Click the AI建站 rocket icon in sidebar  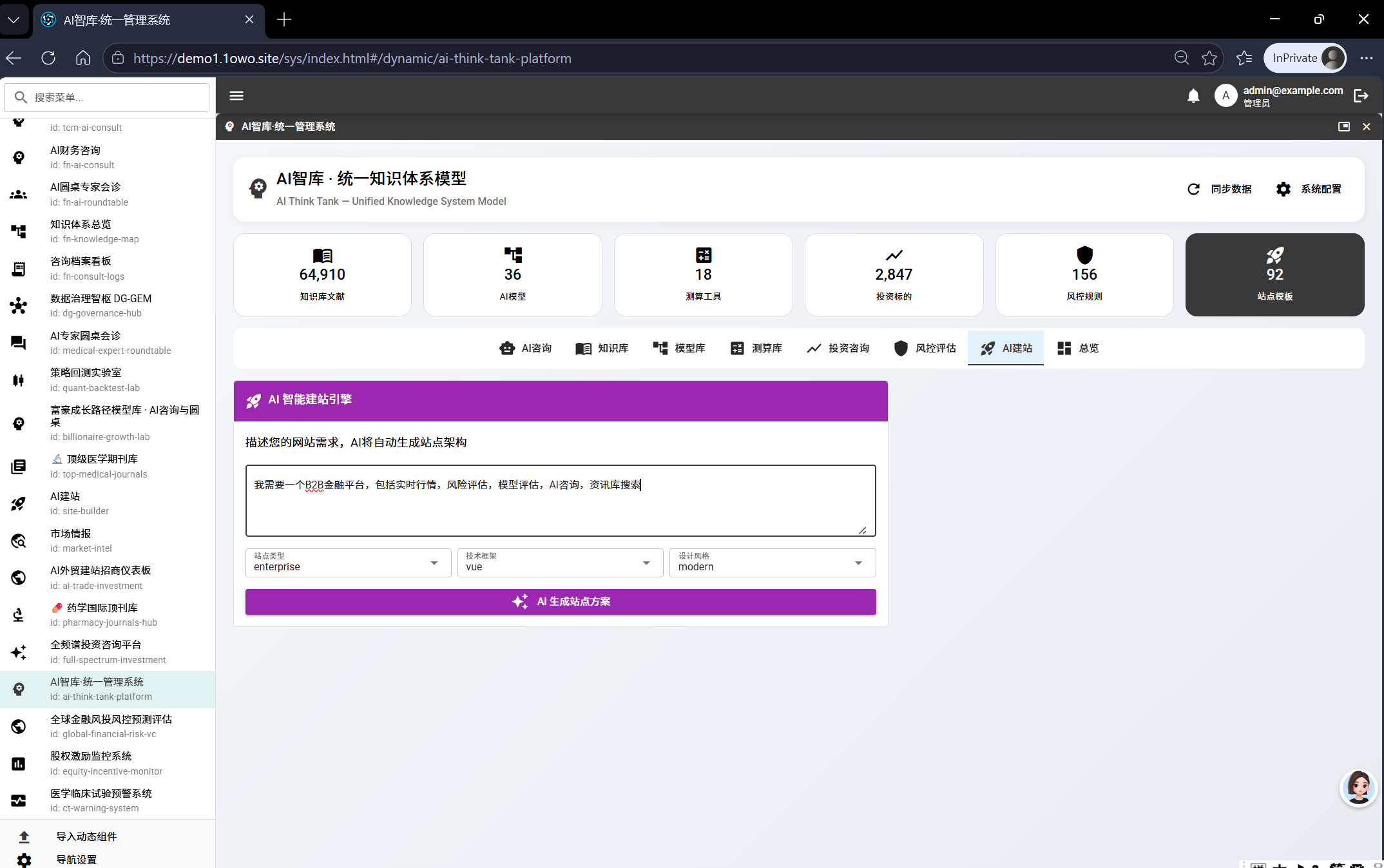coord(19,504)
